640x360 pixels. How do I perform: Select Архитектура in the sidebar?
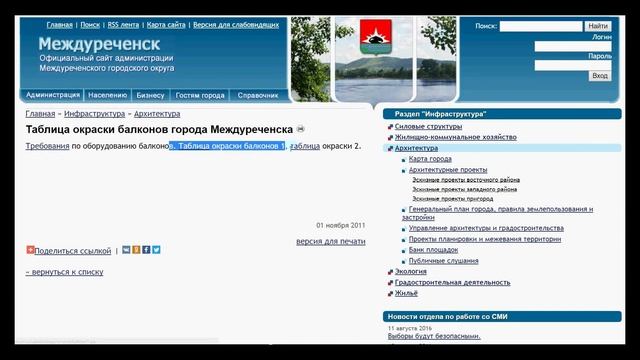pyautogui.click(x=416, y=148)
